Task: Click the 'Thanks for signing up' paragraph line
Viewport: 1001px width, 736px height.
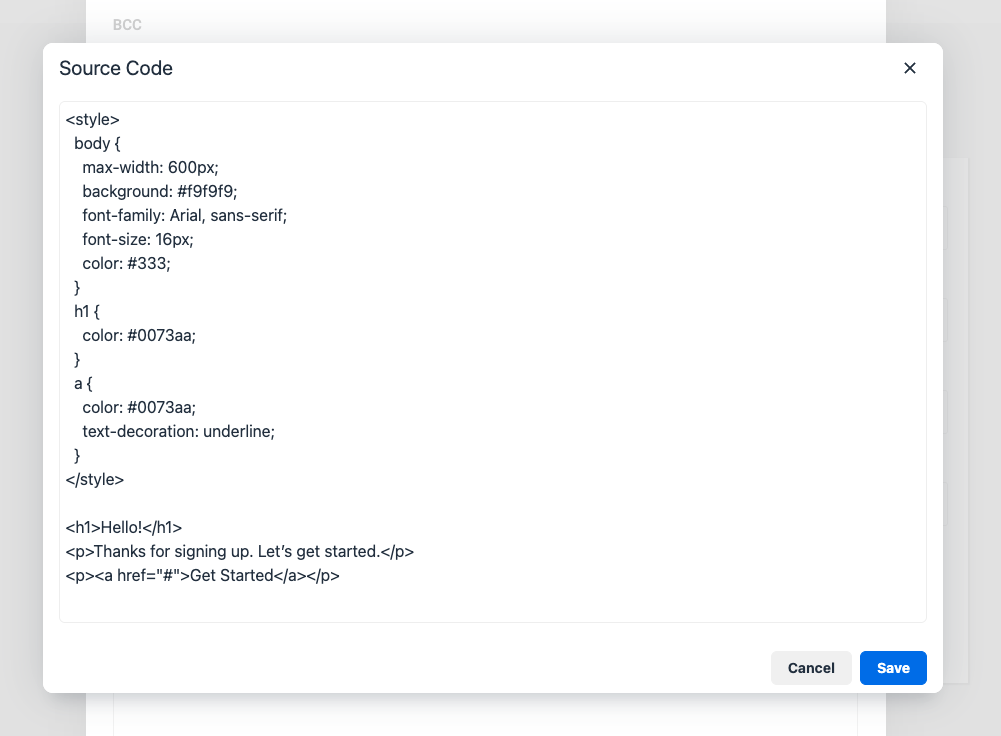Action: point(239,552)
